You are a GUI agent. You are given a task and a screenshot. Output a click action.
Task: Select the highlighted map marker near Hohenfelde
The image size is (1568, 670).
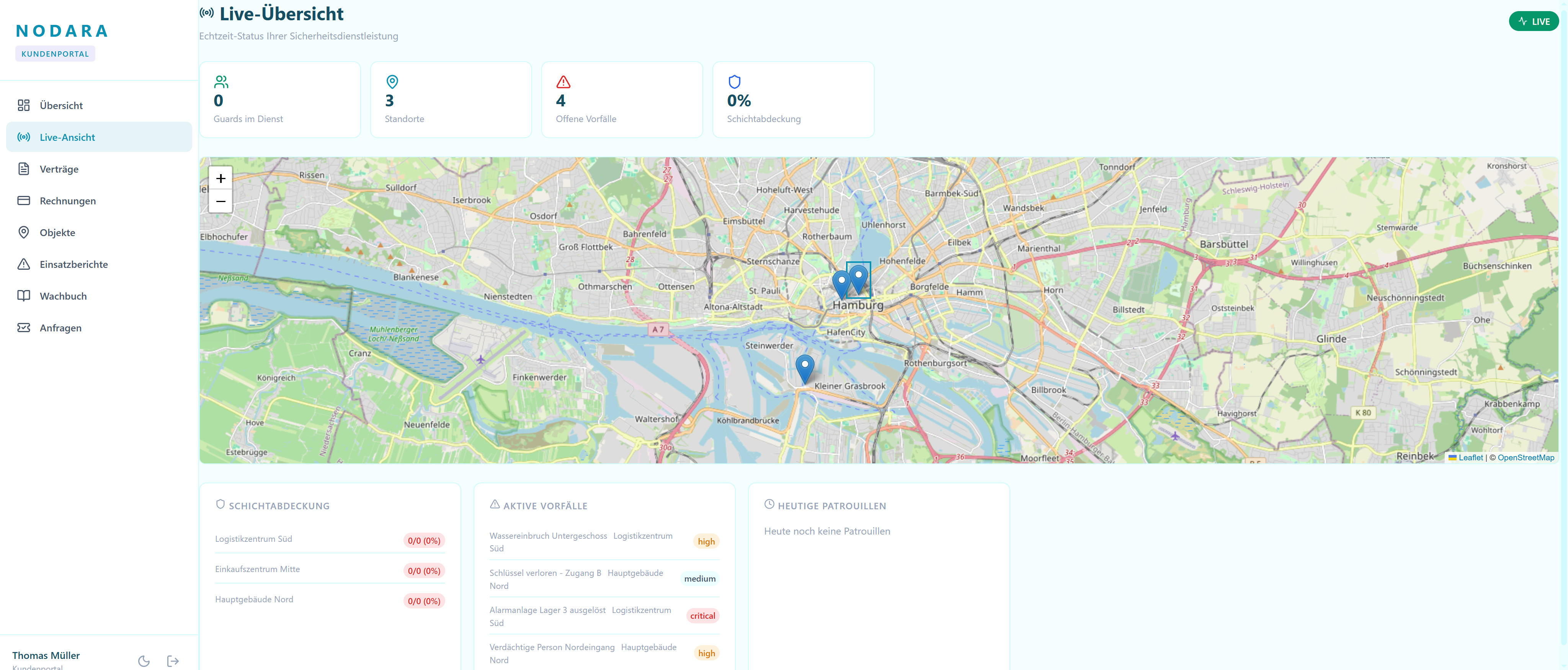click(x=858, y=279)
